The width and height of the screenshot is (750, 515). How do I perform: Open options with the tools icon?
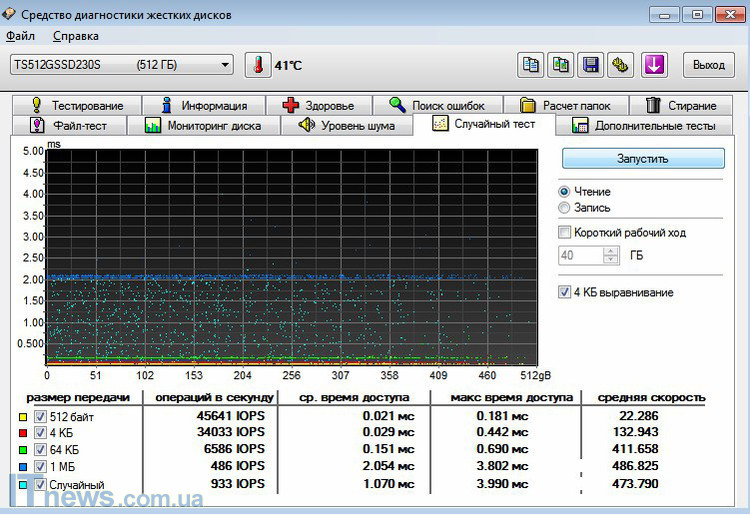pos(621,65)
